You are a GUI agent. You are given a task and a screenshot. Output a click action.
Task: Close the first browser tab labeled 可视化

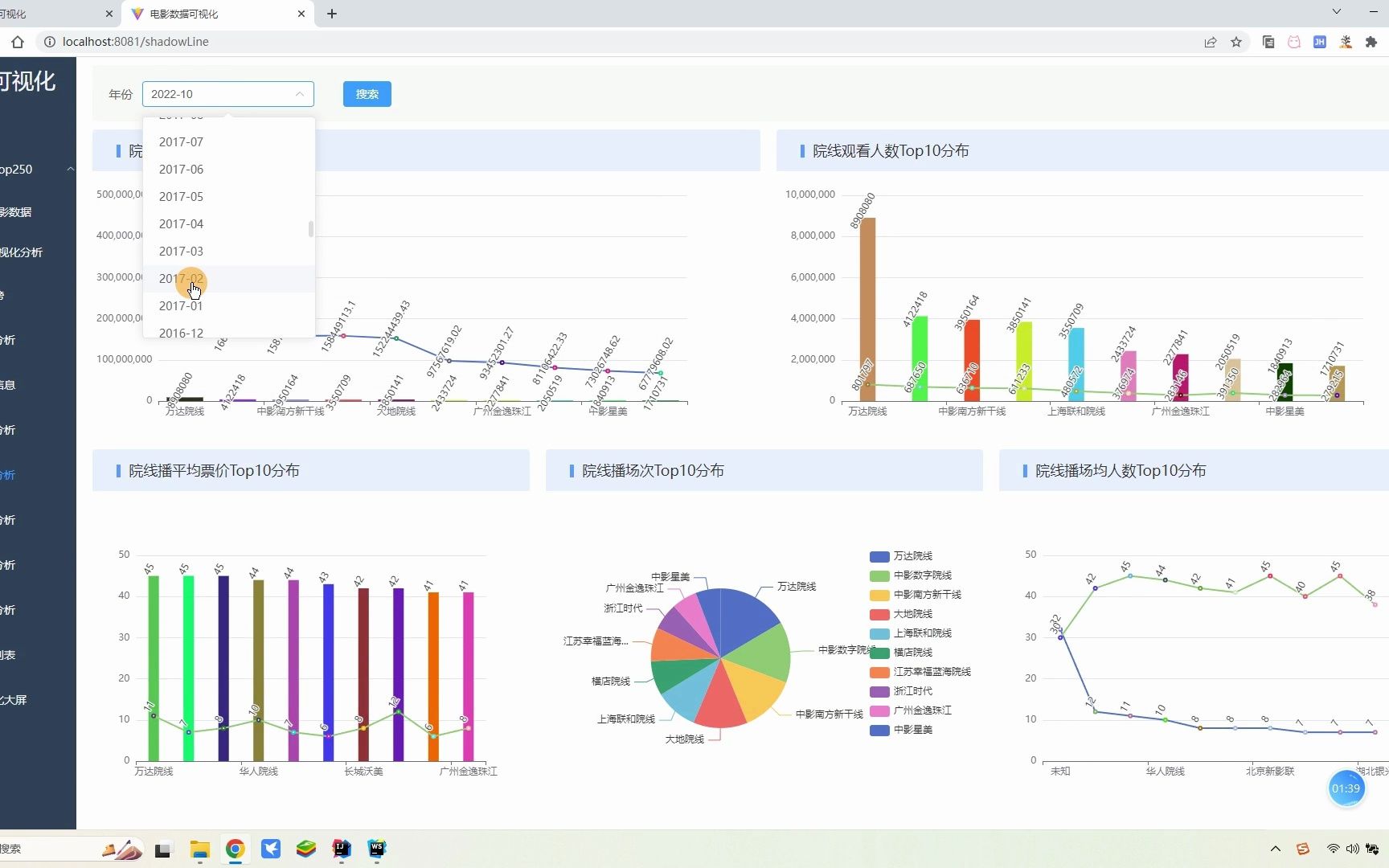click(x=109, y=14)
